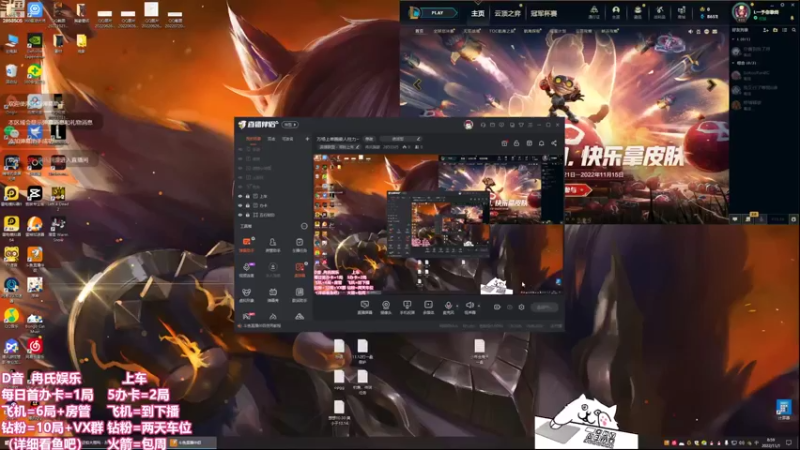Mute the League client home video sound

(690, 32)
